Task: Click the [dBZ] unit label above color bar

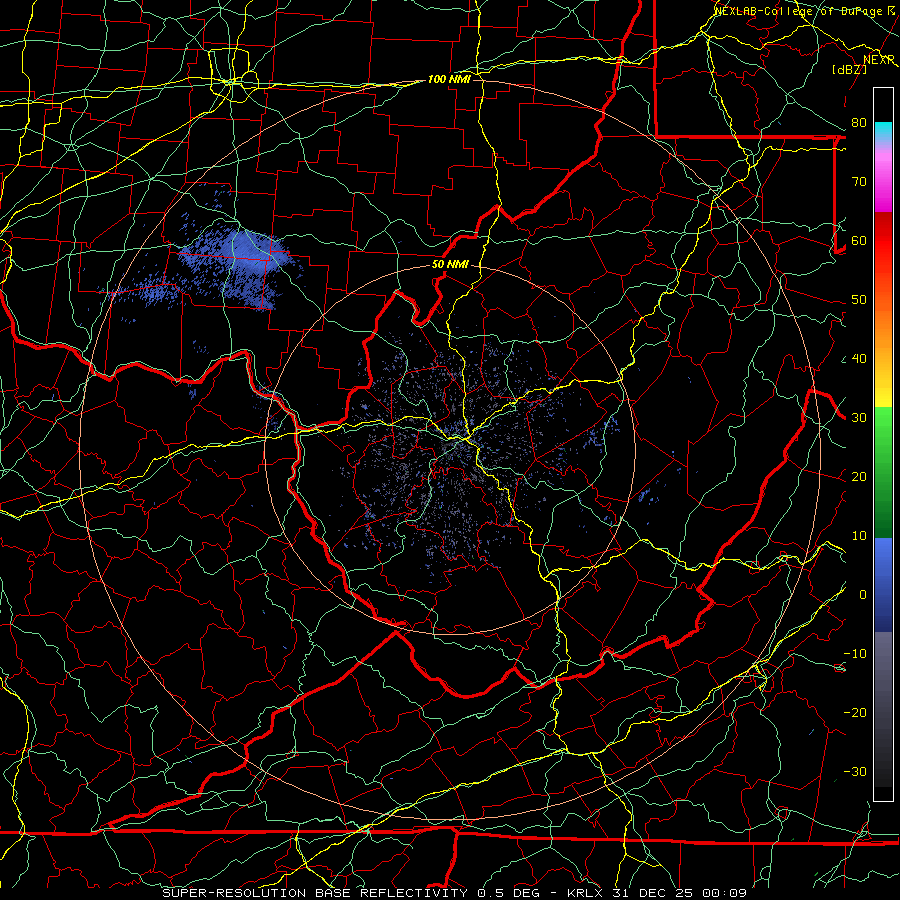Action: pyautogui.click(x=850, y=69)
